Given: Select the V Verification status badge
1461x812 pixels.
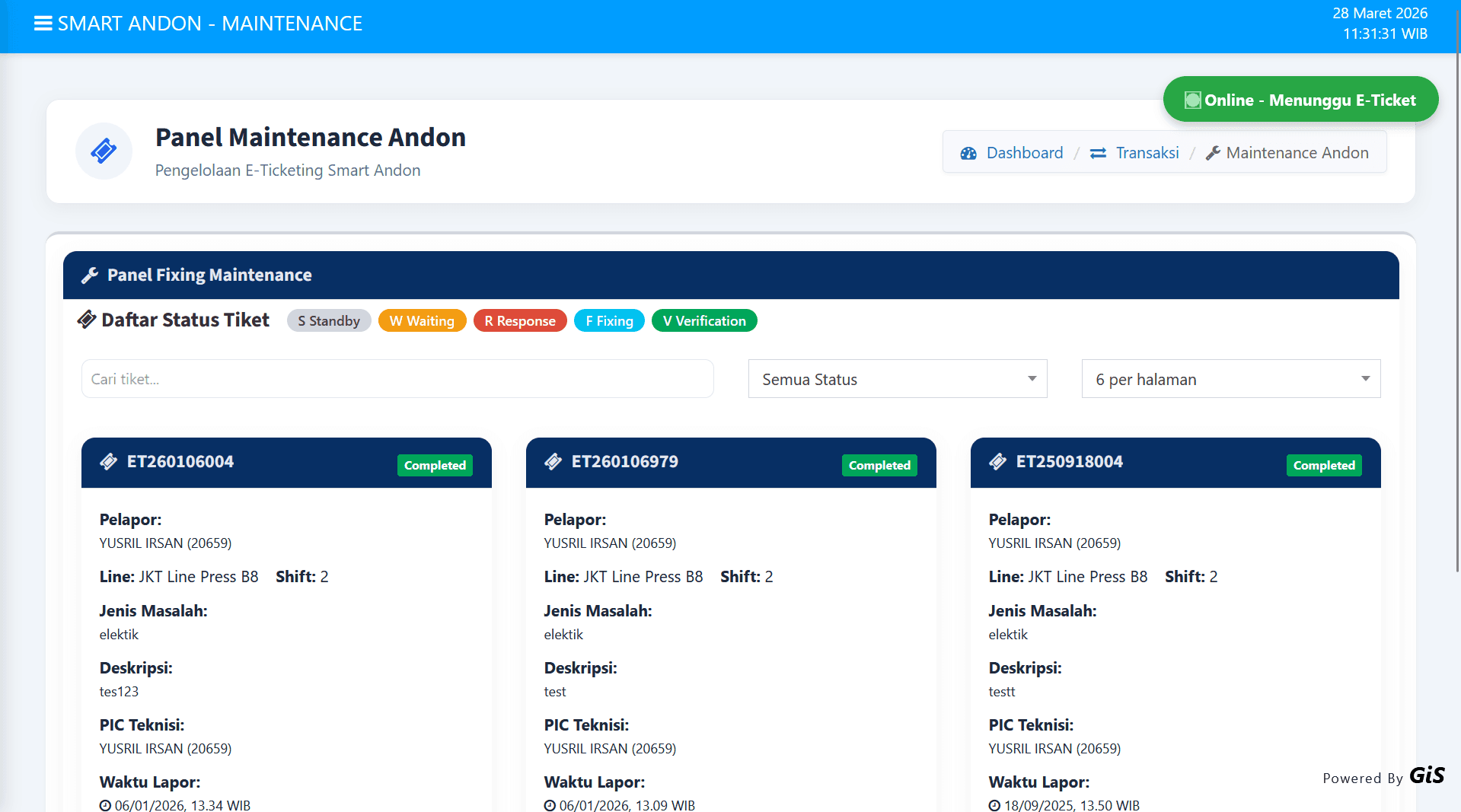Looking at the screenshot, I should pyautogui.click(x=704, y=320).
